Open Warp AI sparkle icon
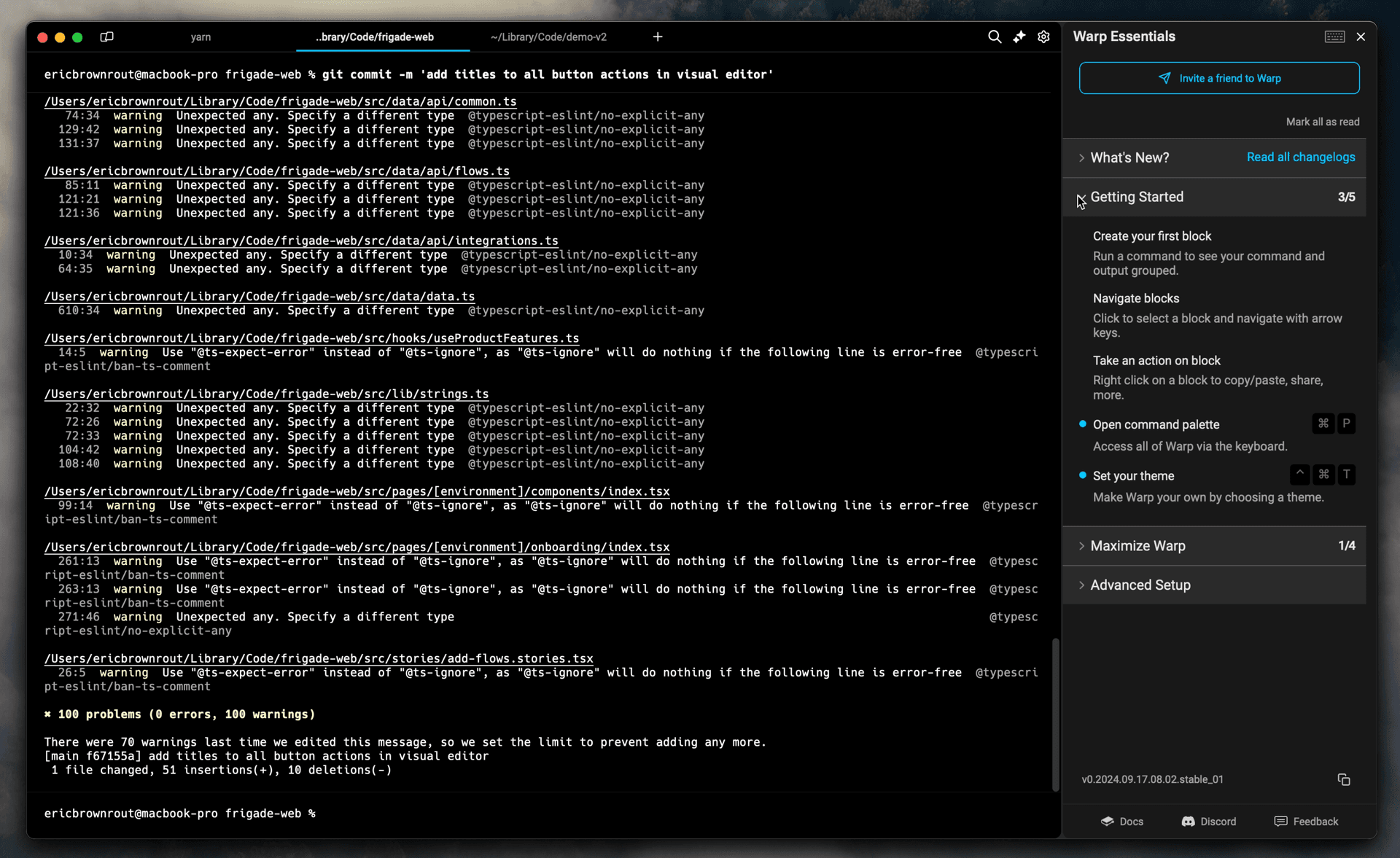 tap(1019, 36)
